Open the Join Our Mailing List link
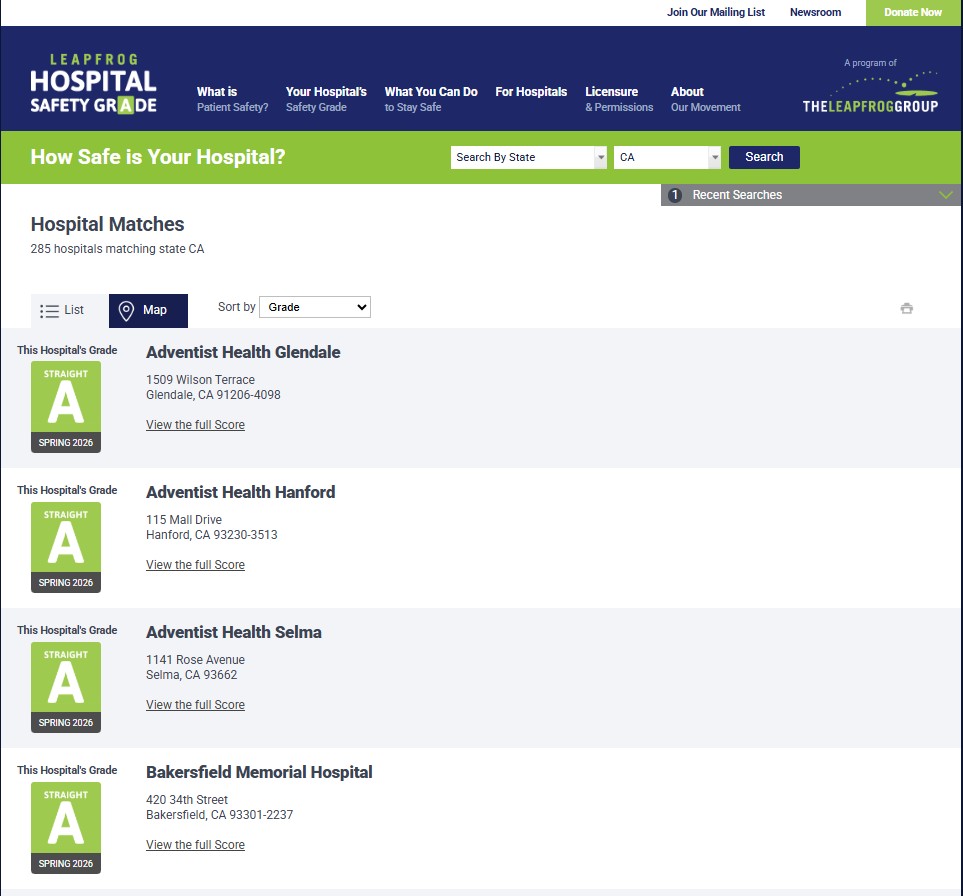Viewport: 963px width, 896px height. tap(716, 12)
